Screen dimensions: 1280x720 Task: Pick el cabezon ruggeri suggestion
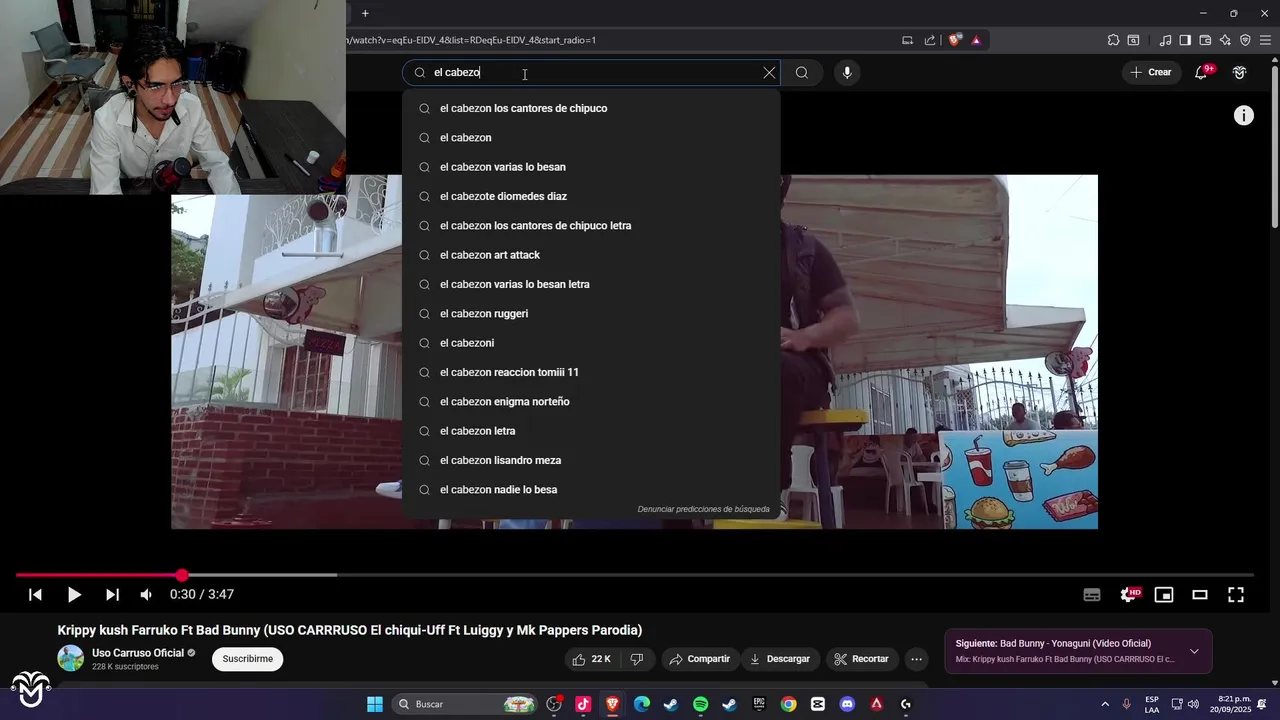pyautogui.click(x=591, y=314)
